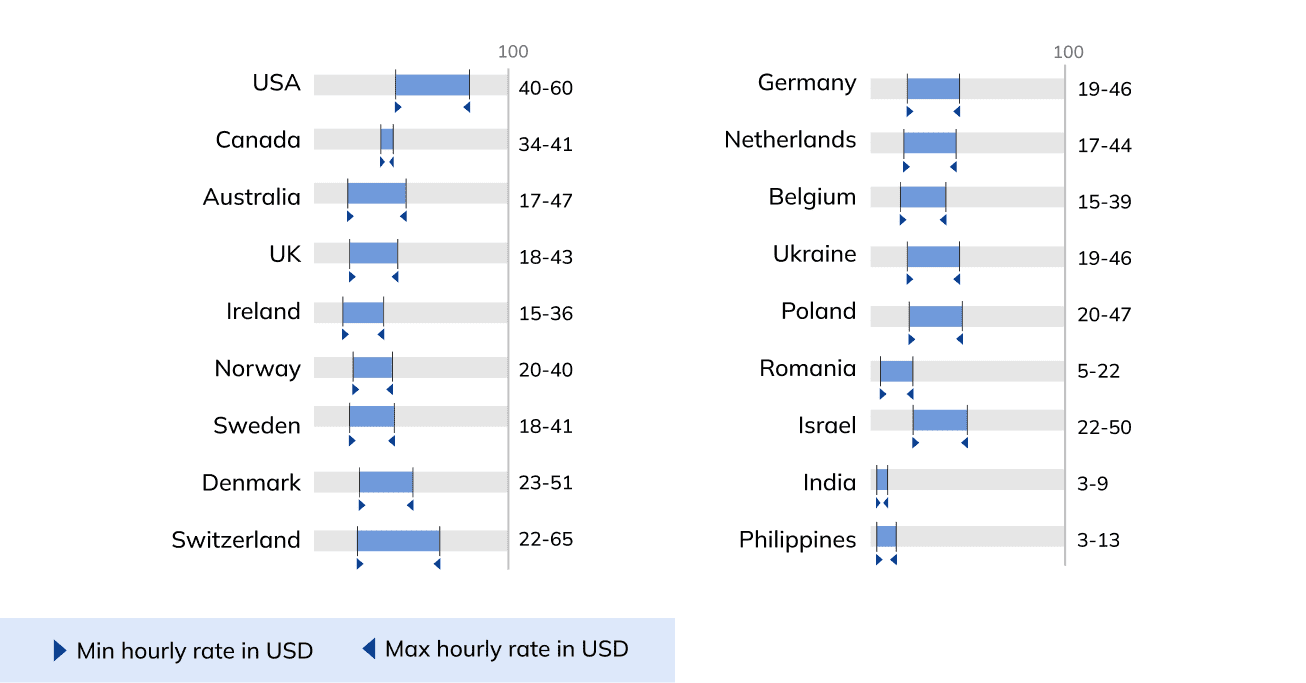Select Australia's min rate triangle marker
The width and height of the screenshot is (1306, 683).
[350, 216]
